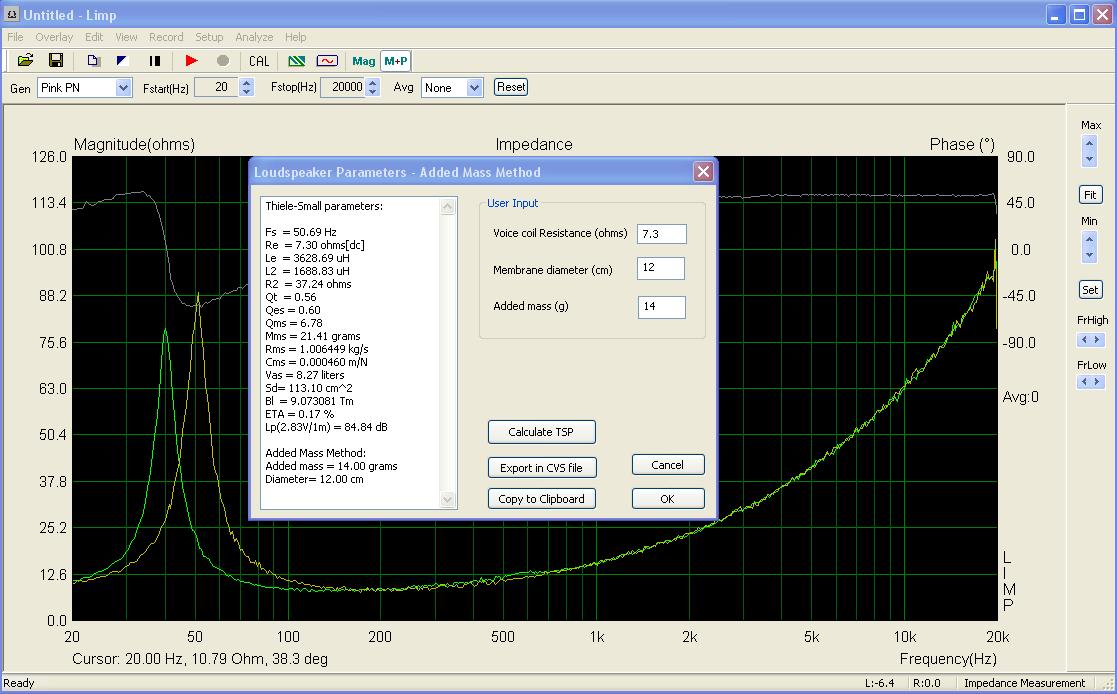The height and width of the screenshot is (694, 1117).
Task: Click the parameters list scrollbar down arrow
Action: [447, 499]
